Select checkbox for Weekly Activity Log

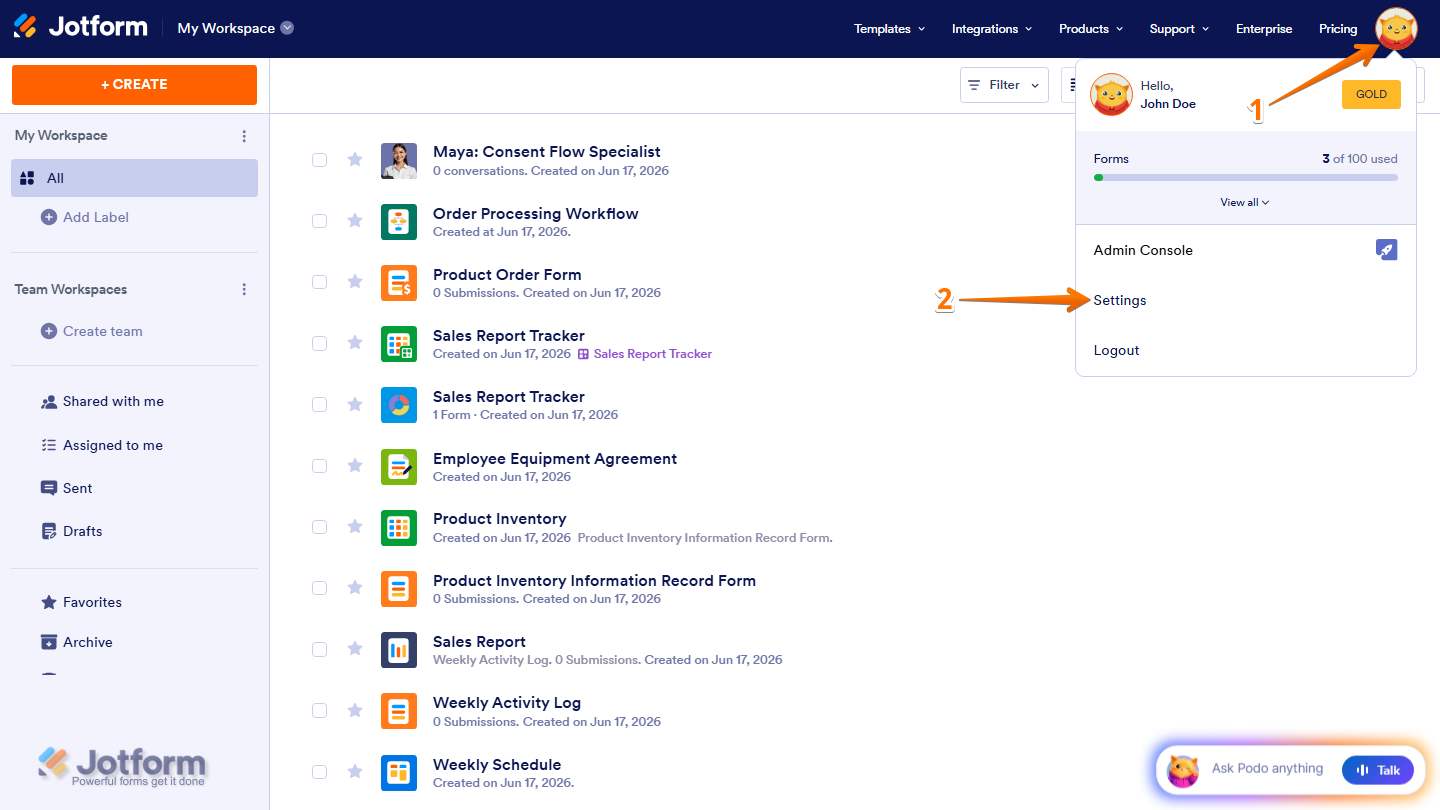[319, 710]
